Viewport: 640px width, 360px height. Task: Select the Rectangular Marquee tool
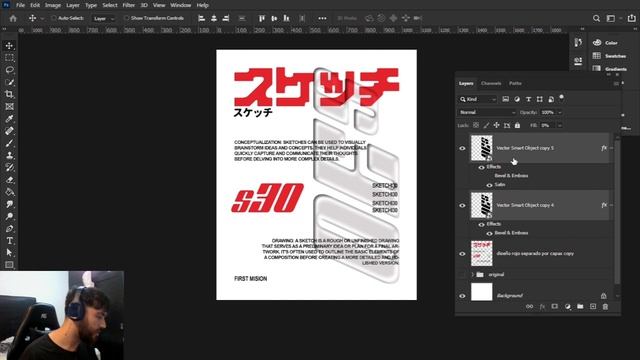[9, 58]
